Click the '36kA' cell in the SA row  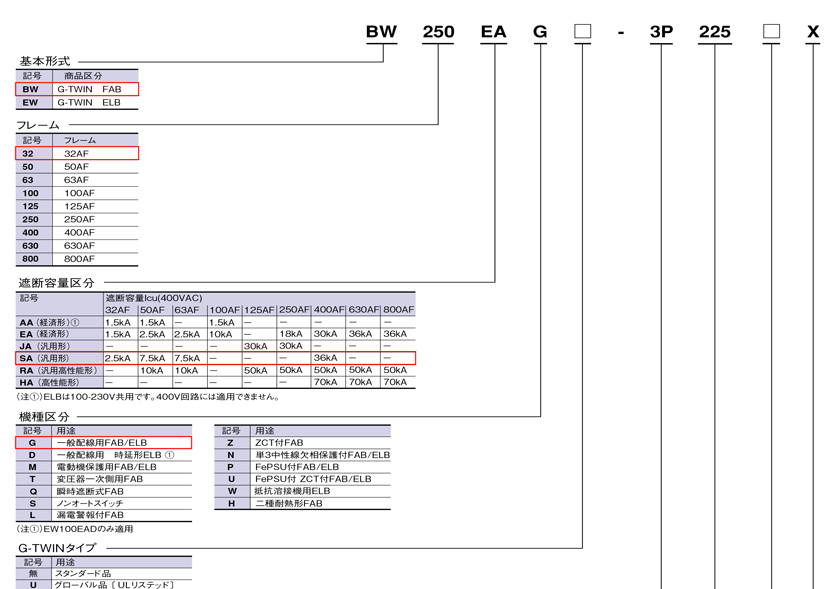click(326, 358)
